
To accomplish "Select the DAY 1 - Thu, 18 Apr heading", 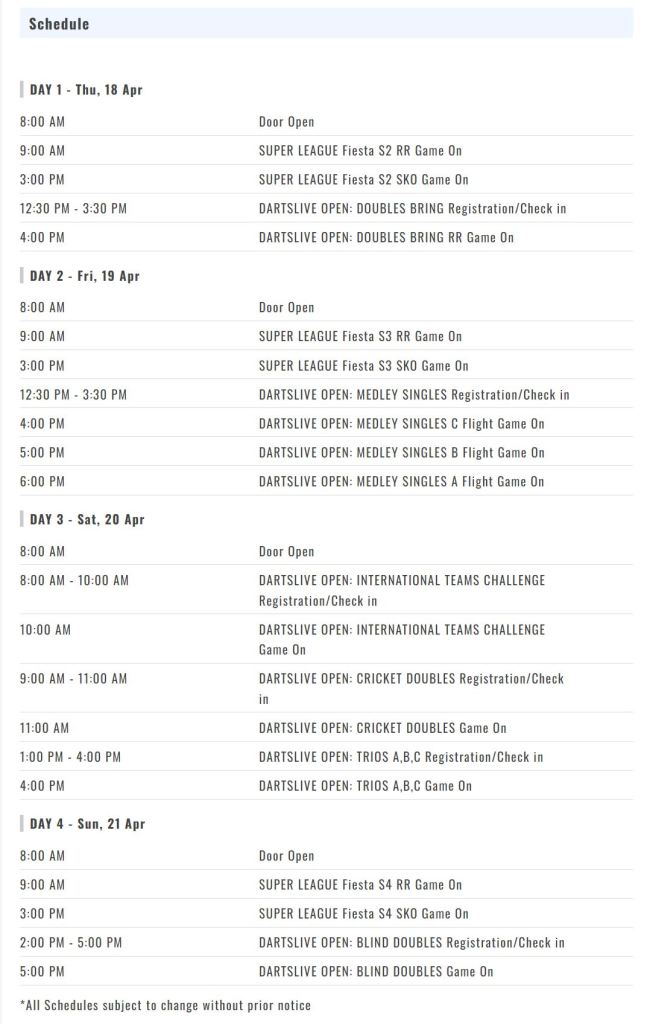I will click(x=86, y=90).
